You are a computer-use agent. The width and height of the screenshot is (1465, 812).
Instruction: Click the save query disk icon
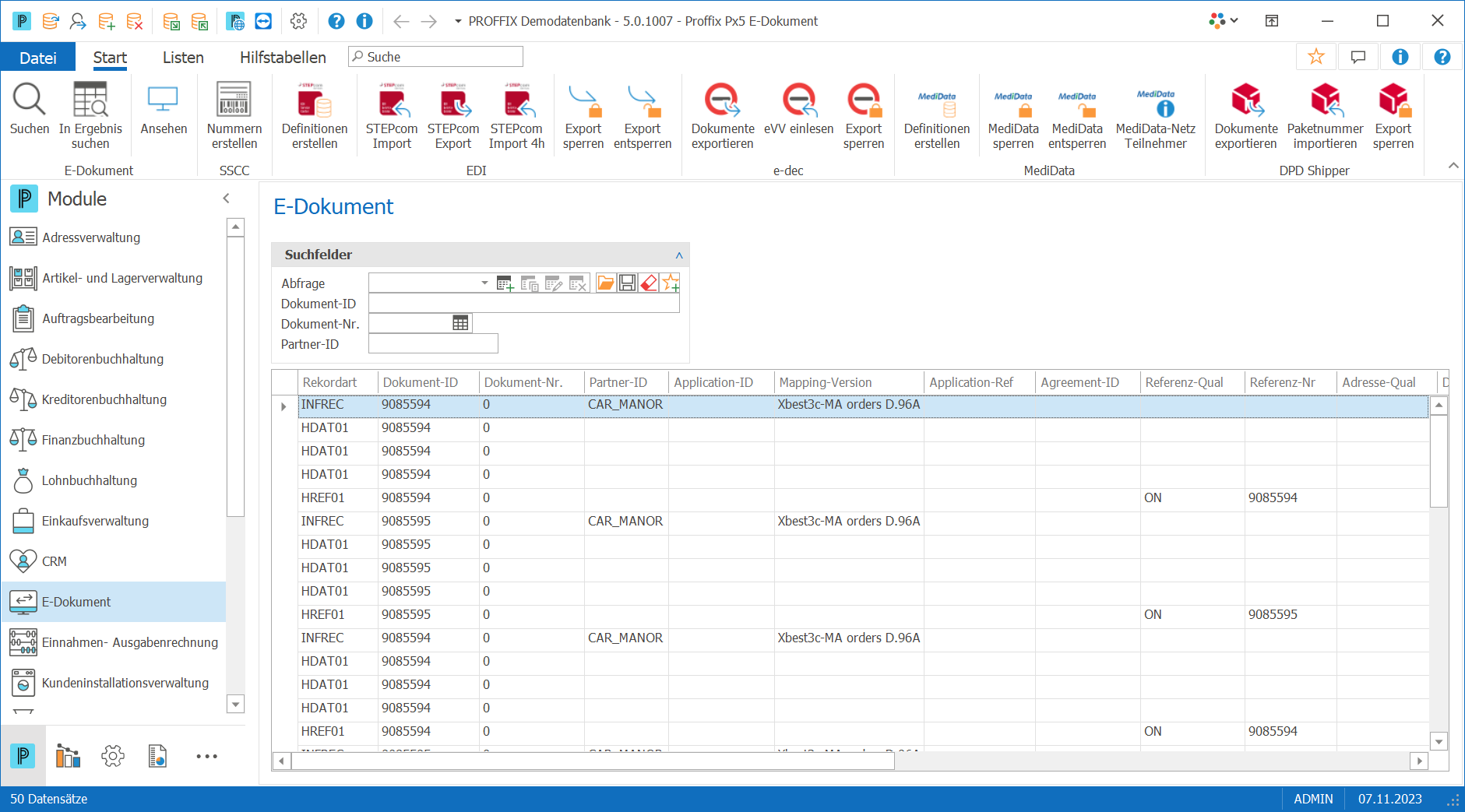coord(628,283)
